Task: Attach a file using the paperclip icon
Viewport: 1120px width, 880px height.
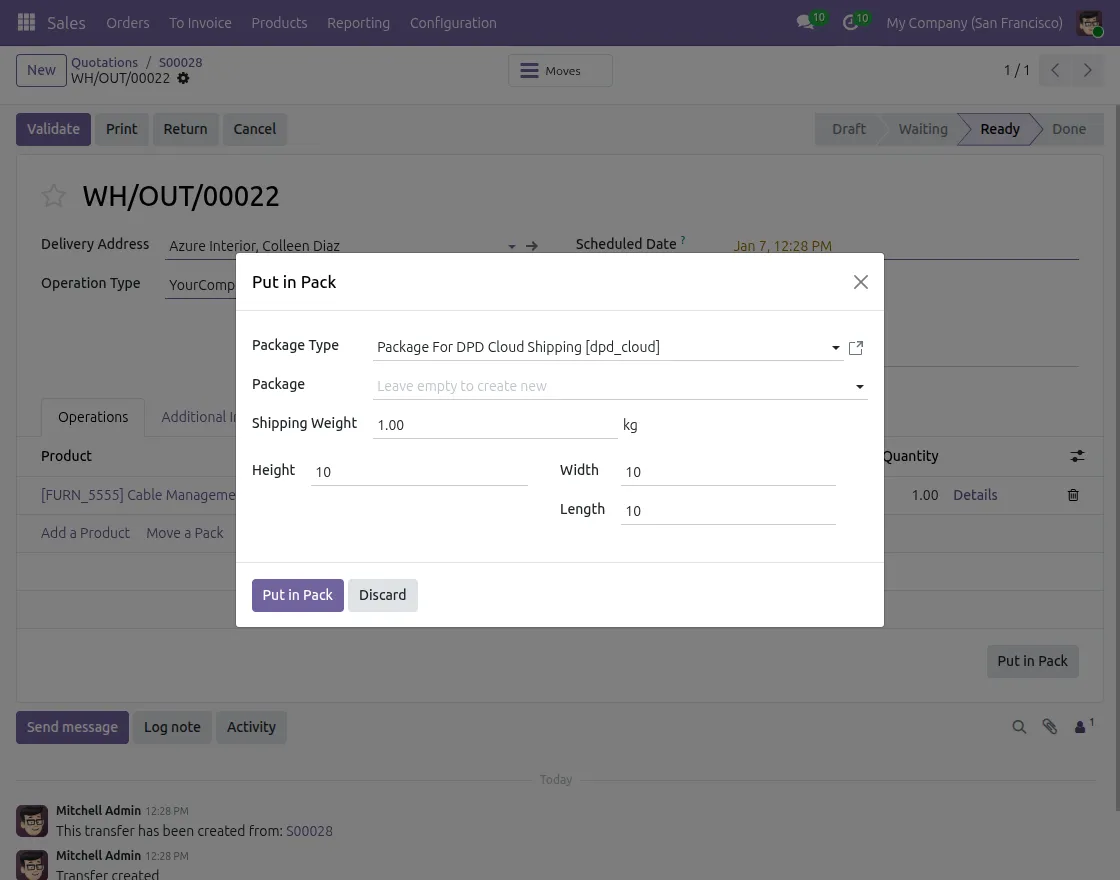Action: point(1050,727)
